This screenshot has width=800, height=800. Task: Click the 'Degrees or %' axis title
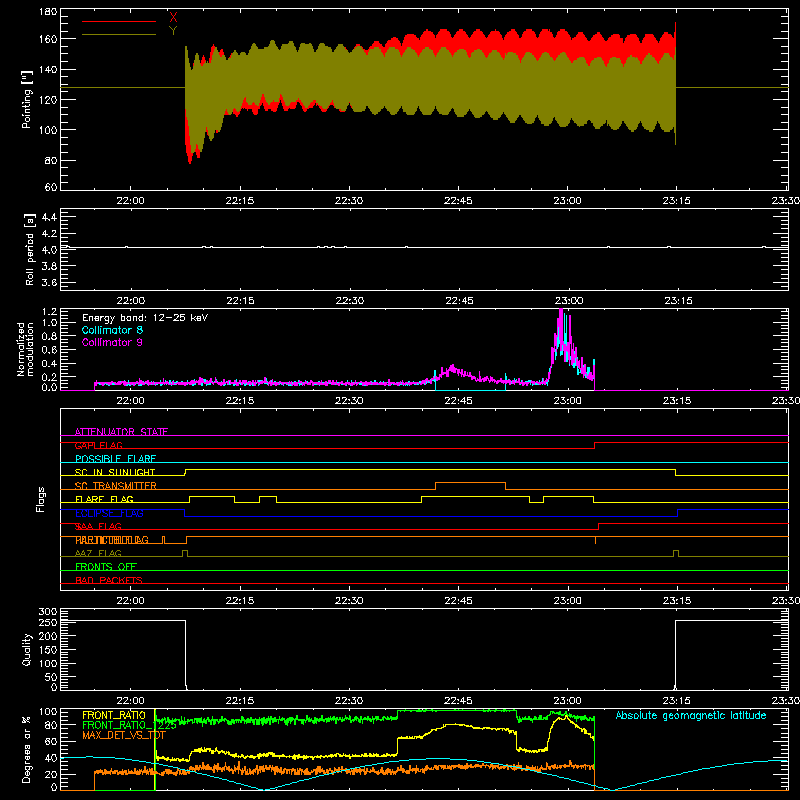click(x=27, y=749)
